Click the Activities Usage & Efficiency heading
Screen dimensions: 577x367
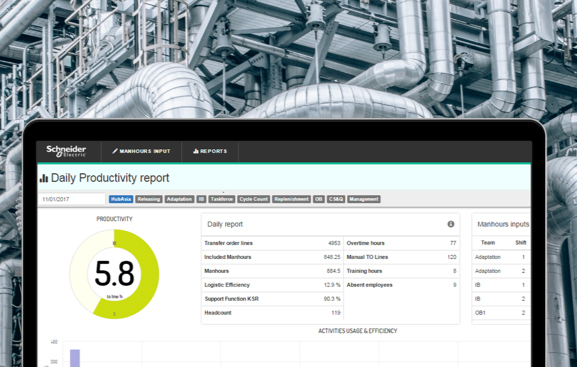pyautogui.click(x=358, y=331)
